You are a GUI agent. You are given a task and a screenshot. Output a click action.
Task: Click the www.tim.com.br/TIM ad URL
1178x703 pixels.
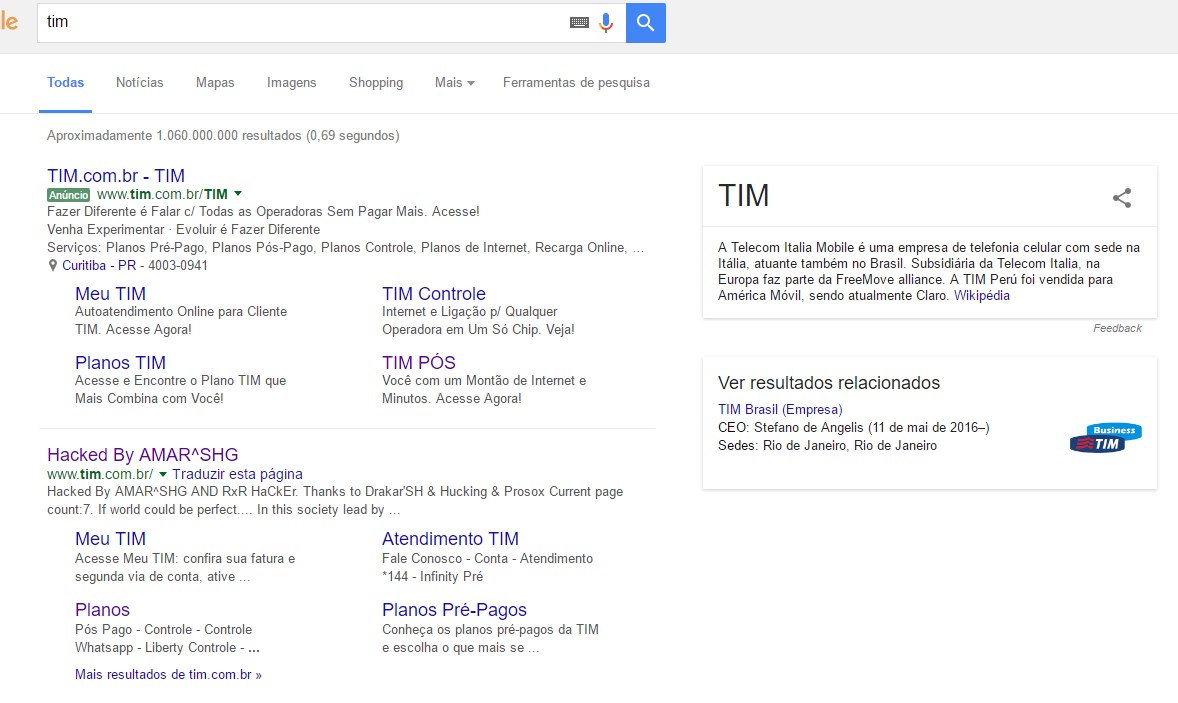pos(162,195)
